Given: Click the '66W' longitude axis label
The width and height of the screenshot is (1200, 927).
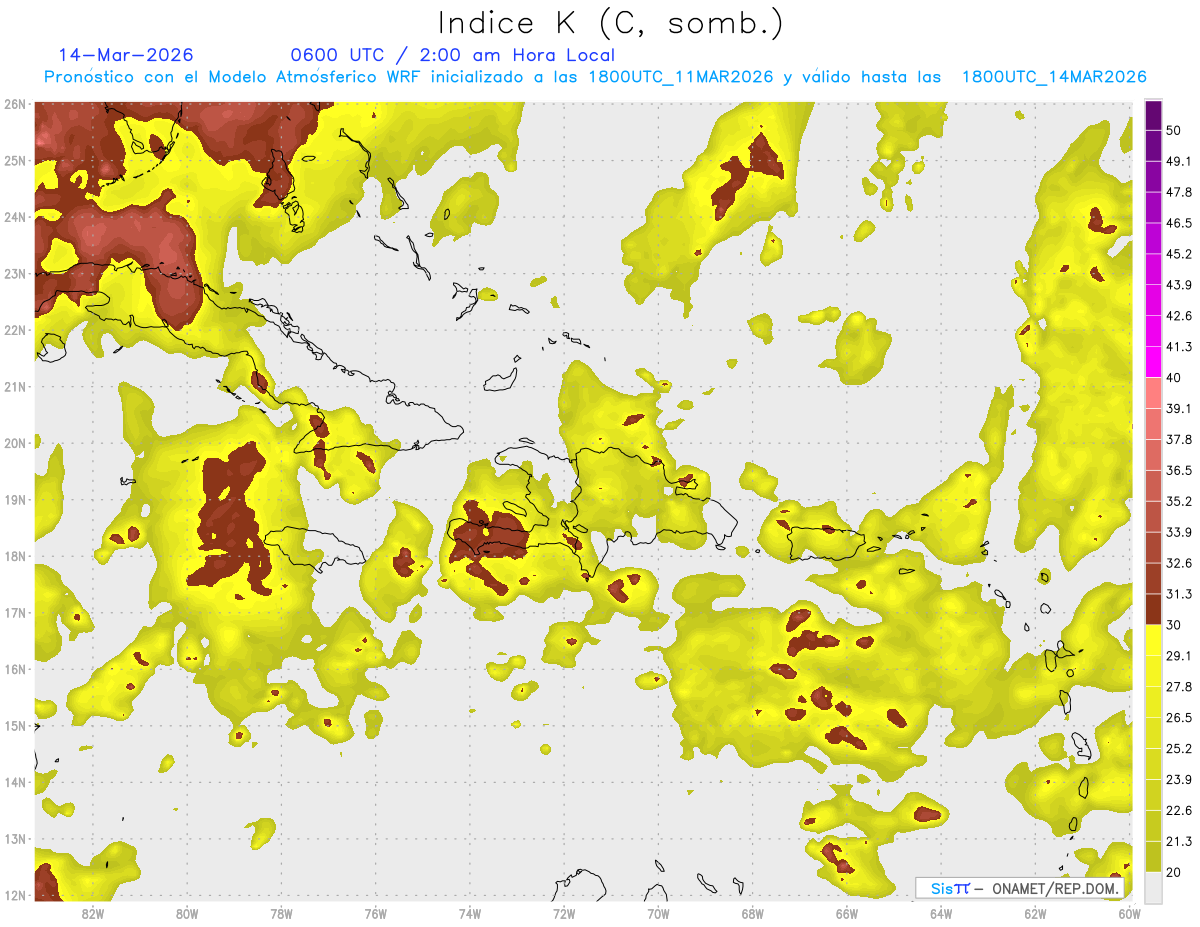Looking at the screenshot, I should [847, 913].
